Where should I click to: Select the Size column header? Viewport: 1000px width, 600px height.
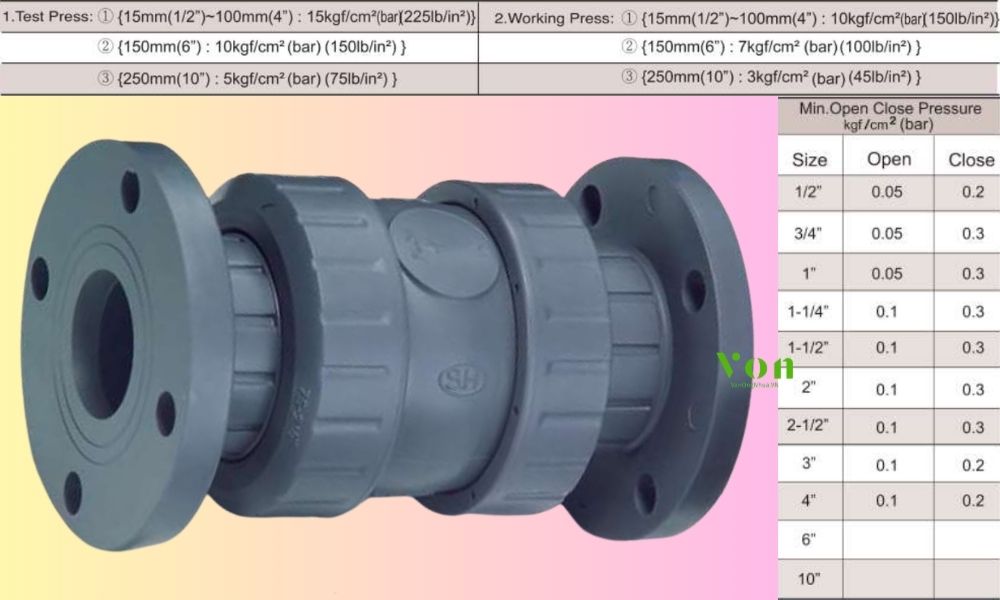809,159
